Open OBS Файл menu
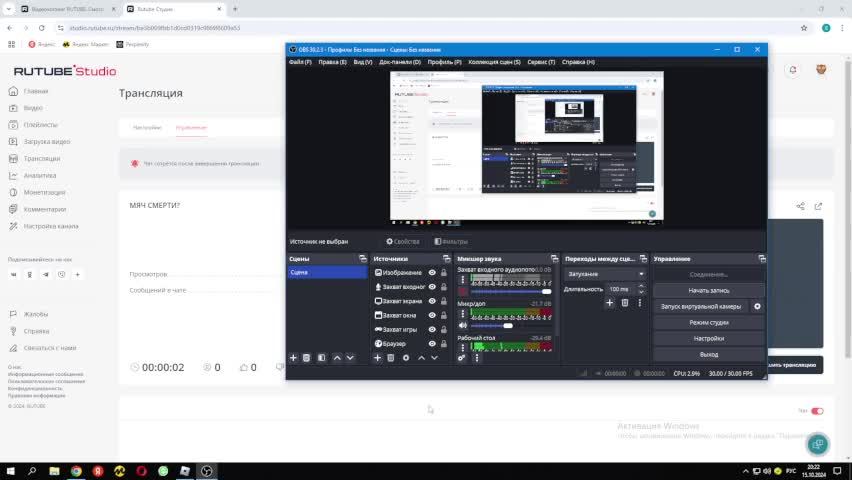The height and width of the screenshot is (480, 852). [x=300, y=62]
